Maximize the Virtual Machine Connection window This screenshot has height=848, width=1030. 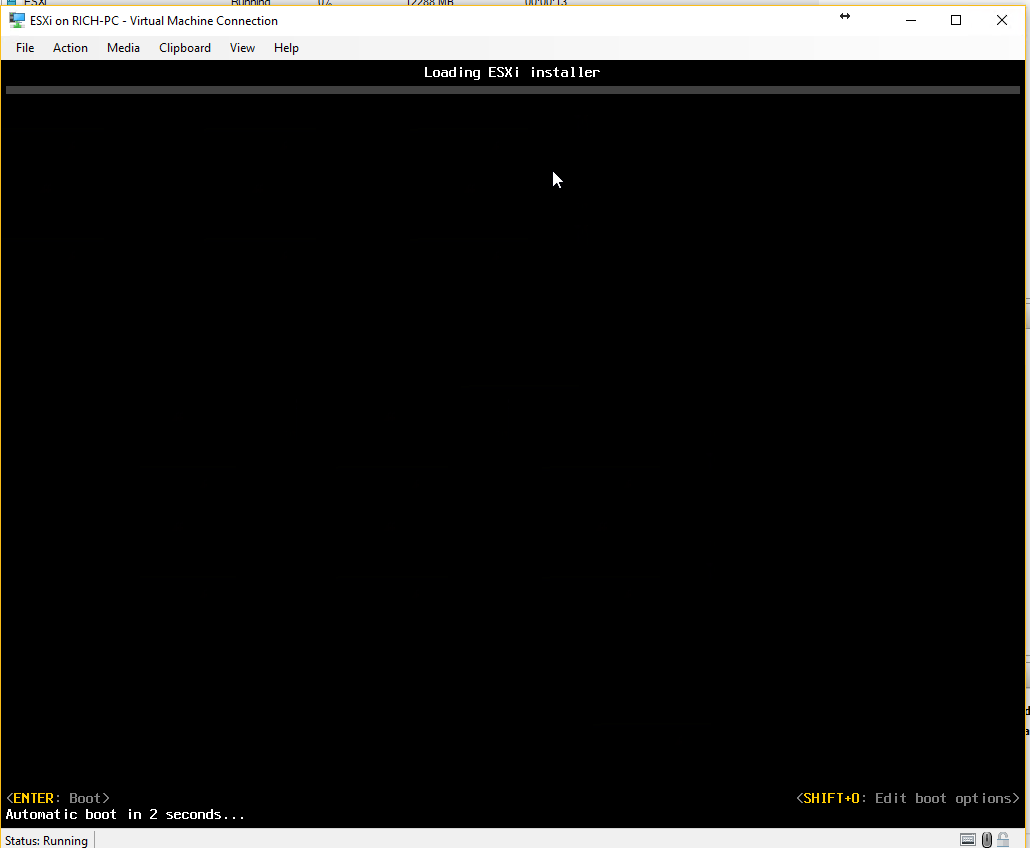click(x=956, y=20)
